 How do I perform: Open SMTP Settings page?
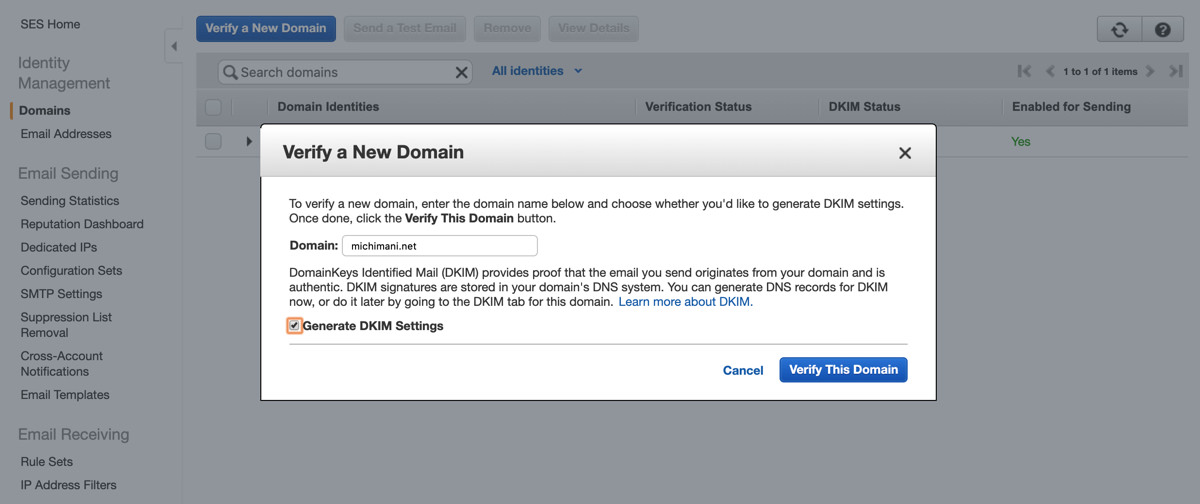pyautogui.click(x=61, y=294)
